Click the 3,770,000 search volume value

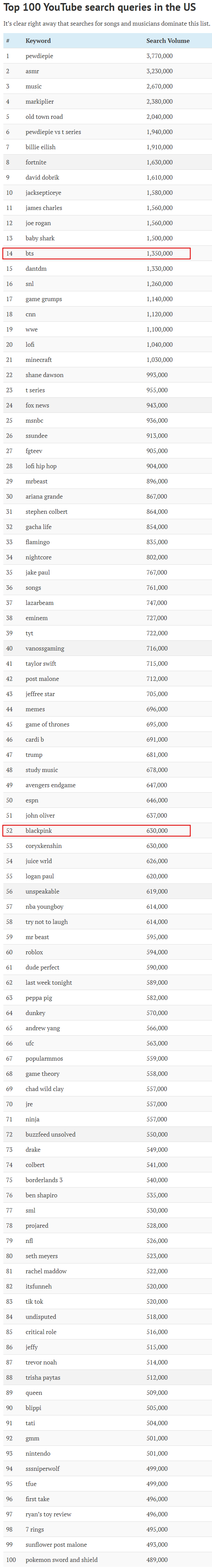click(159, 56)
